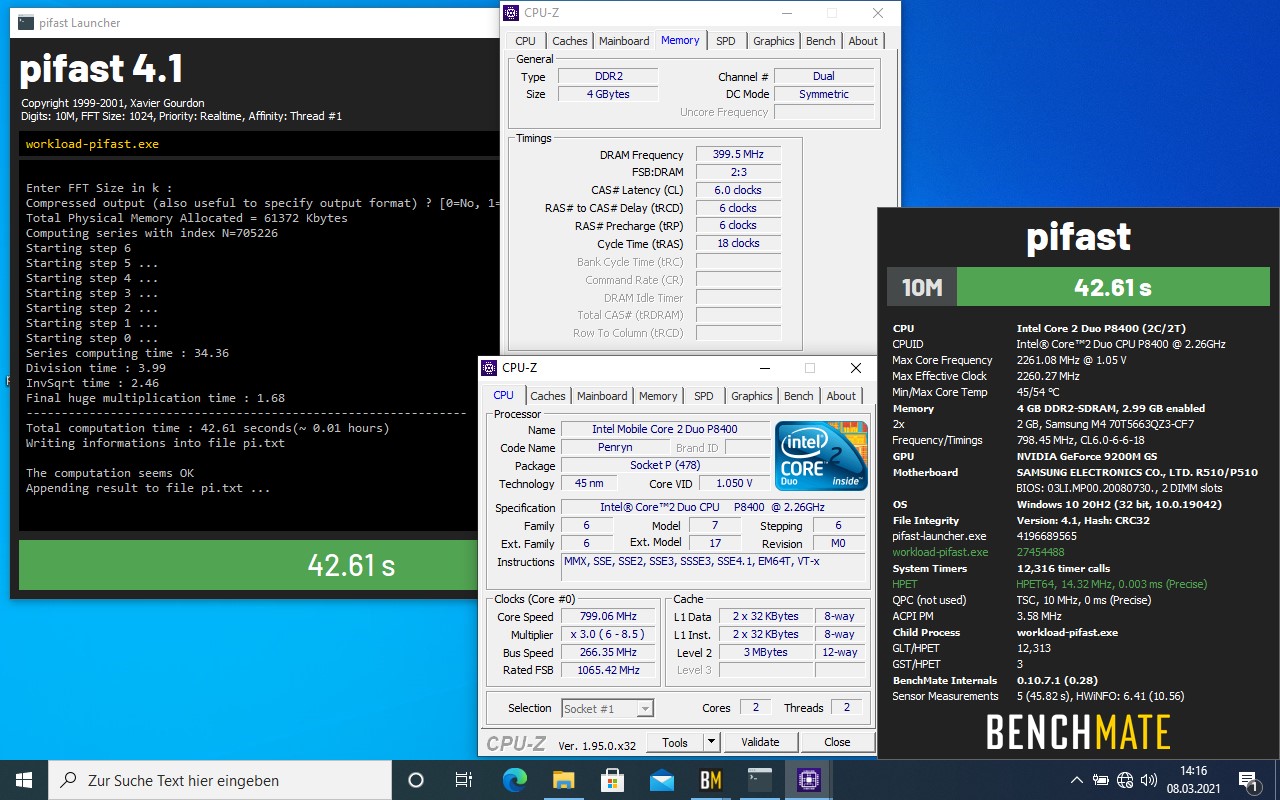Open Graphics tab in upper CPU-Z window
Viewport: 1280px width, 800px height.
[774, 41]
